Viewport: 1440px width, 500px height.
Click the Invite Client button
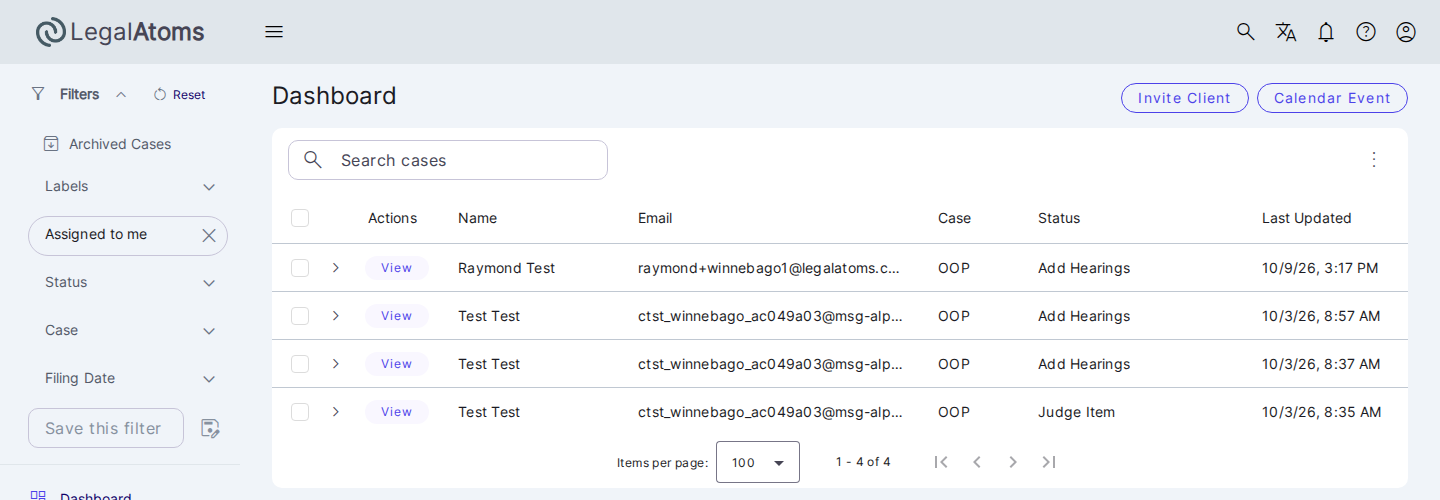pyautogui.click(x=1185, y=98)
